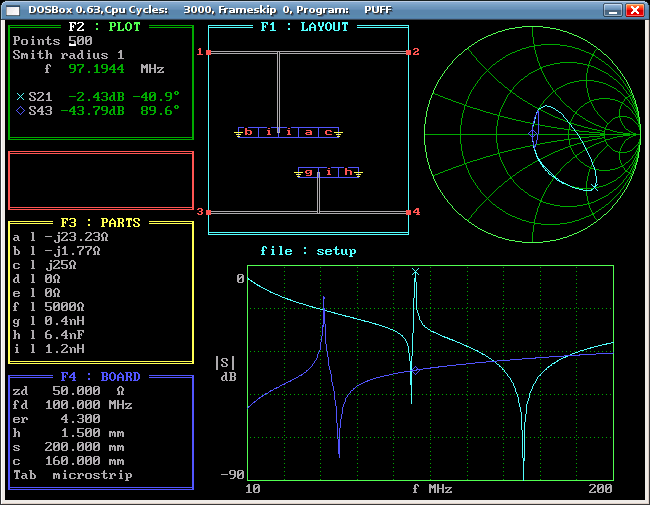Select part c line j25Ω
The height and width of the screenshot is (505, 650).
click(x=44, y=265)
